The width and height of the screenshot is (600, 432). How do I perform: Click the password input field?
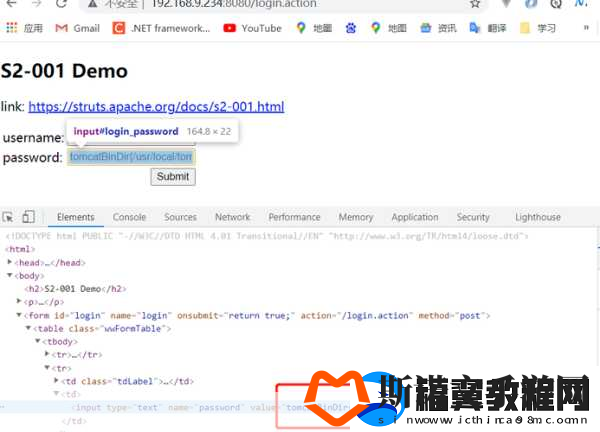tap(131, 157)
